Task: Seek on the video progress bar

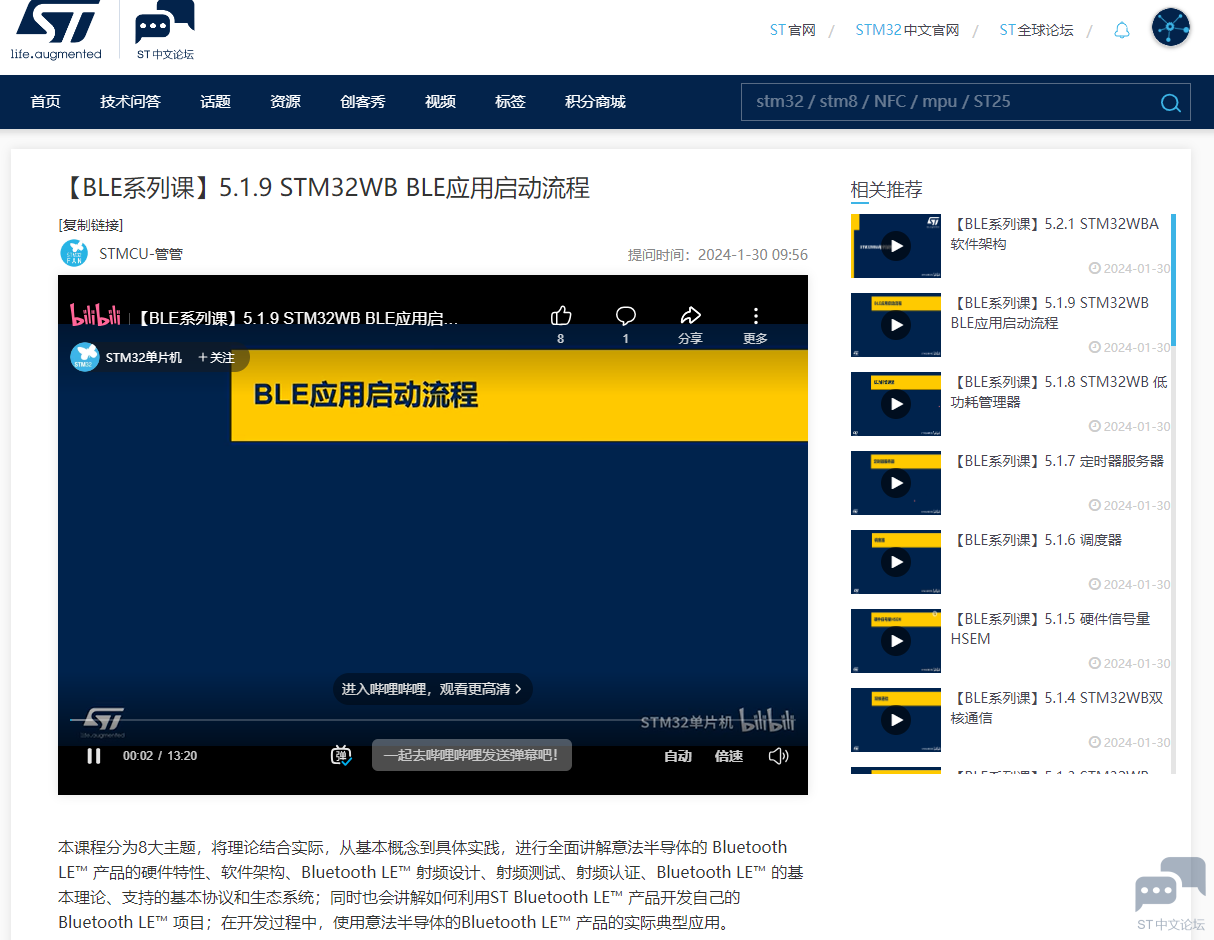Action: tap(432, 720)
